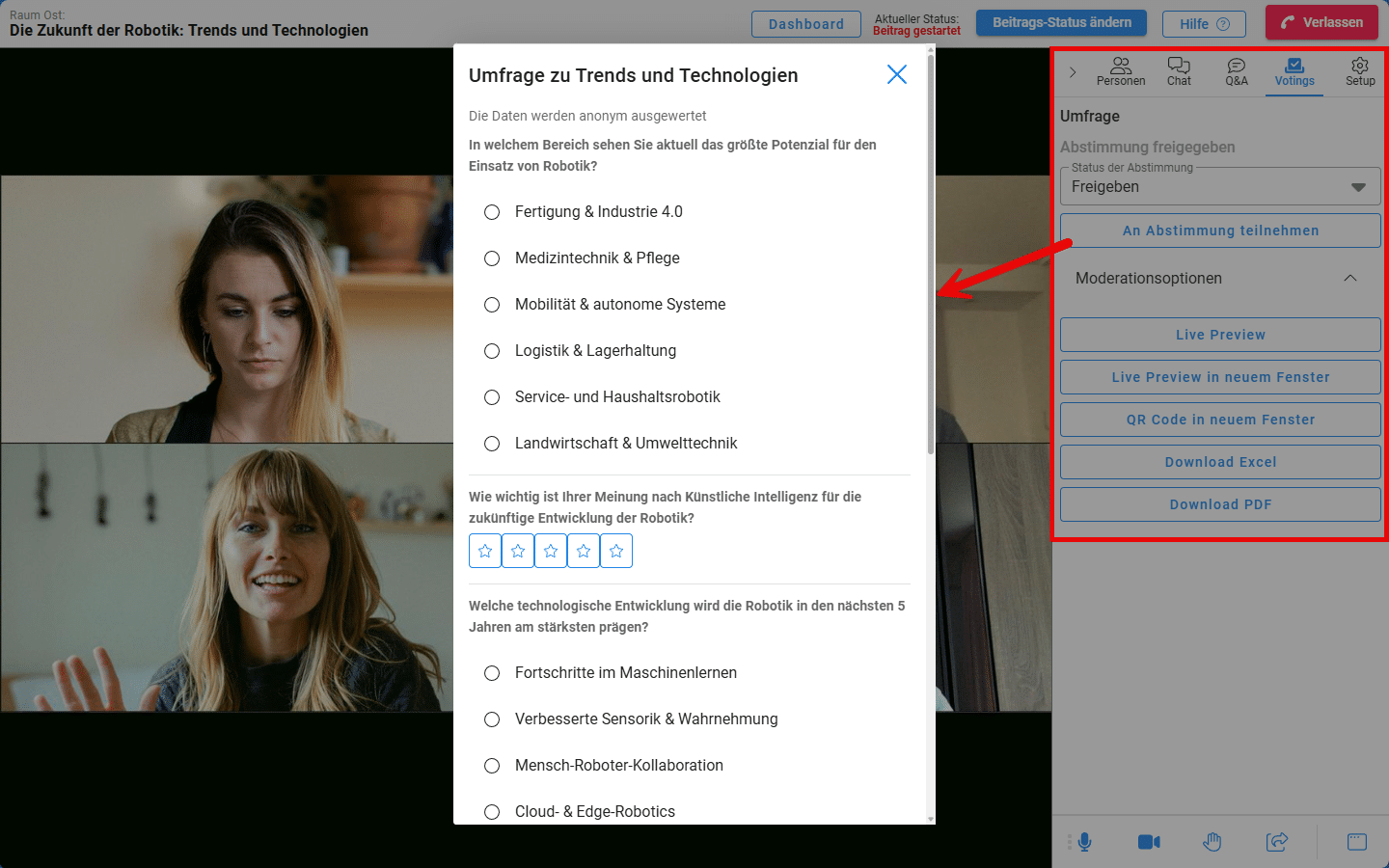Switch to the Q&A tab
This screenshot has width=1389, height=868.
point(1237,71)
